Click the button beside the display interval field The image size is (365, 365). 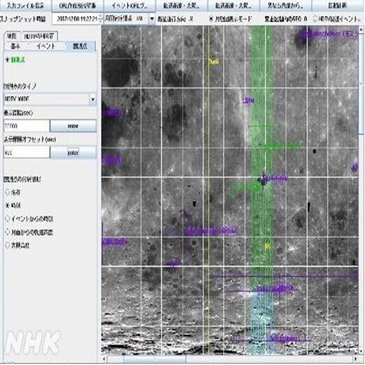click(73, 126)
